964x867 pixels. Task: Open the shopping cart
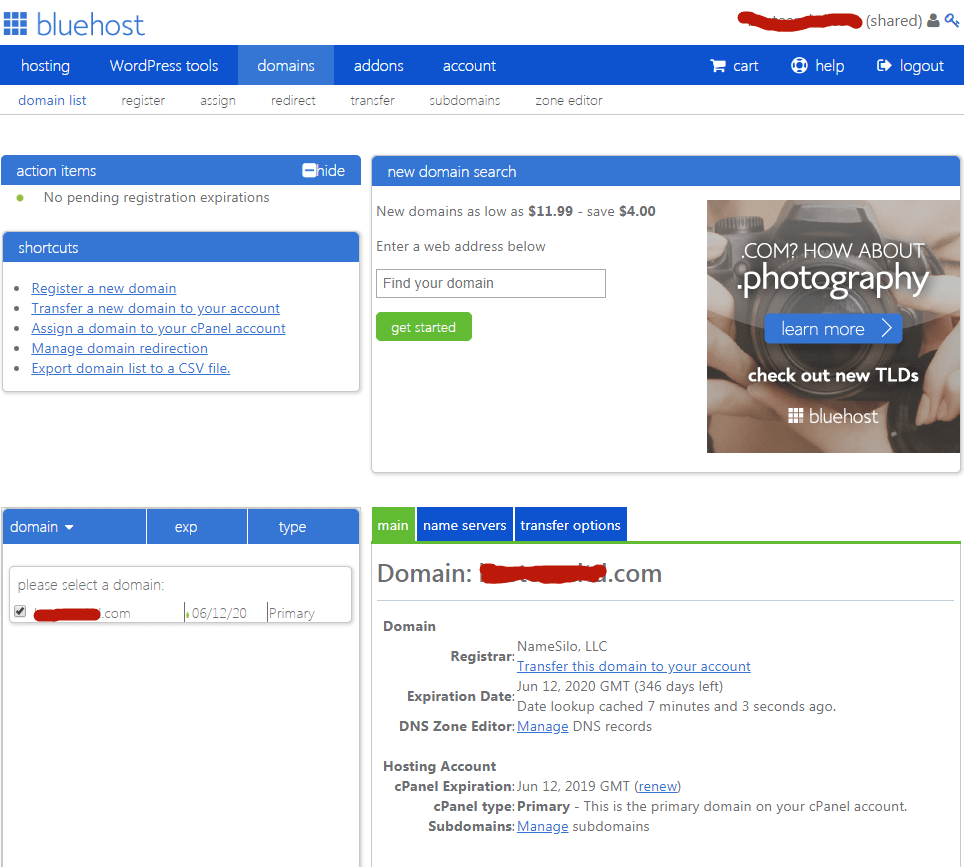(x=734, y=66)
